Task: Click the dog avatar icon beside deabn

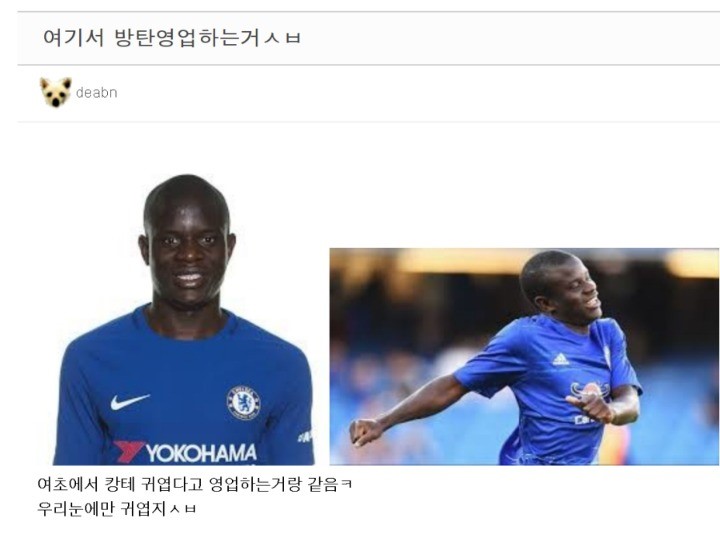Action: pos(56,92)
